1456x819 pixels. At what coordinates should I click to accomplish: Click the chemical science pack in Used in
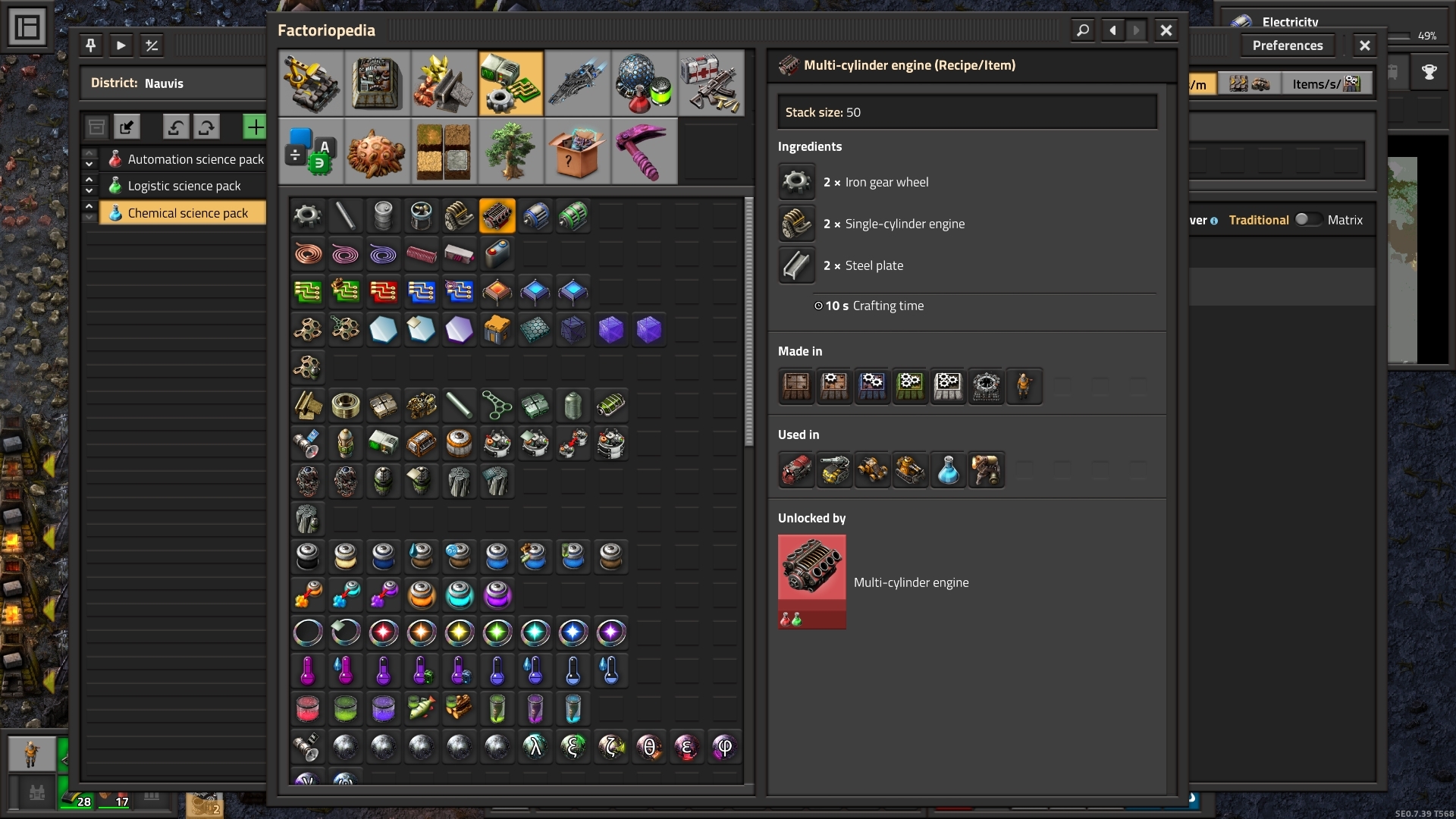(948, 470)
